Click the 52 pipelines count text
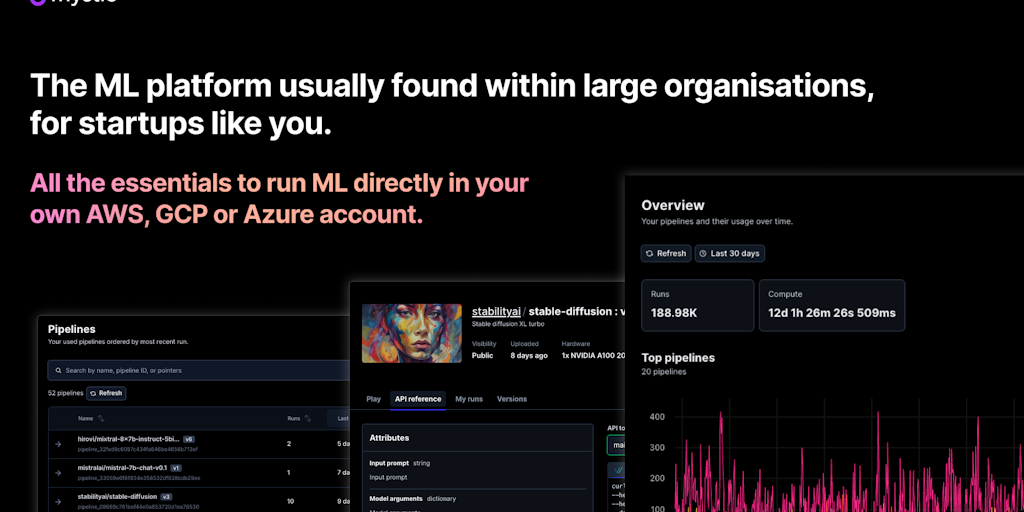1024x512 pixels. pyautogui.click(x=66, y=393)
